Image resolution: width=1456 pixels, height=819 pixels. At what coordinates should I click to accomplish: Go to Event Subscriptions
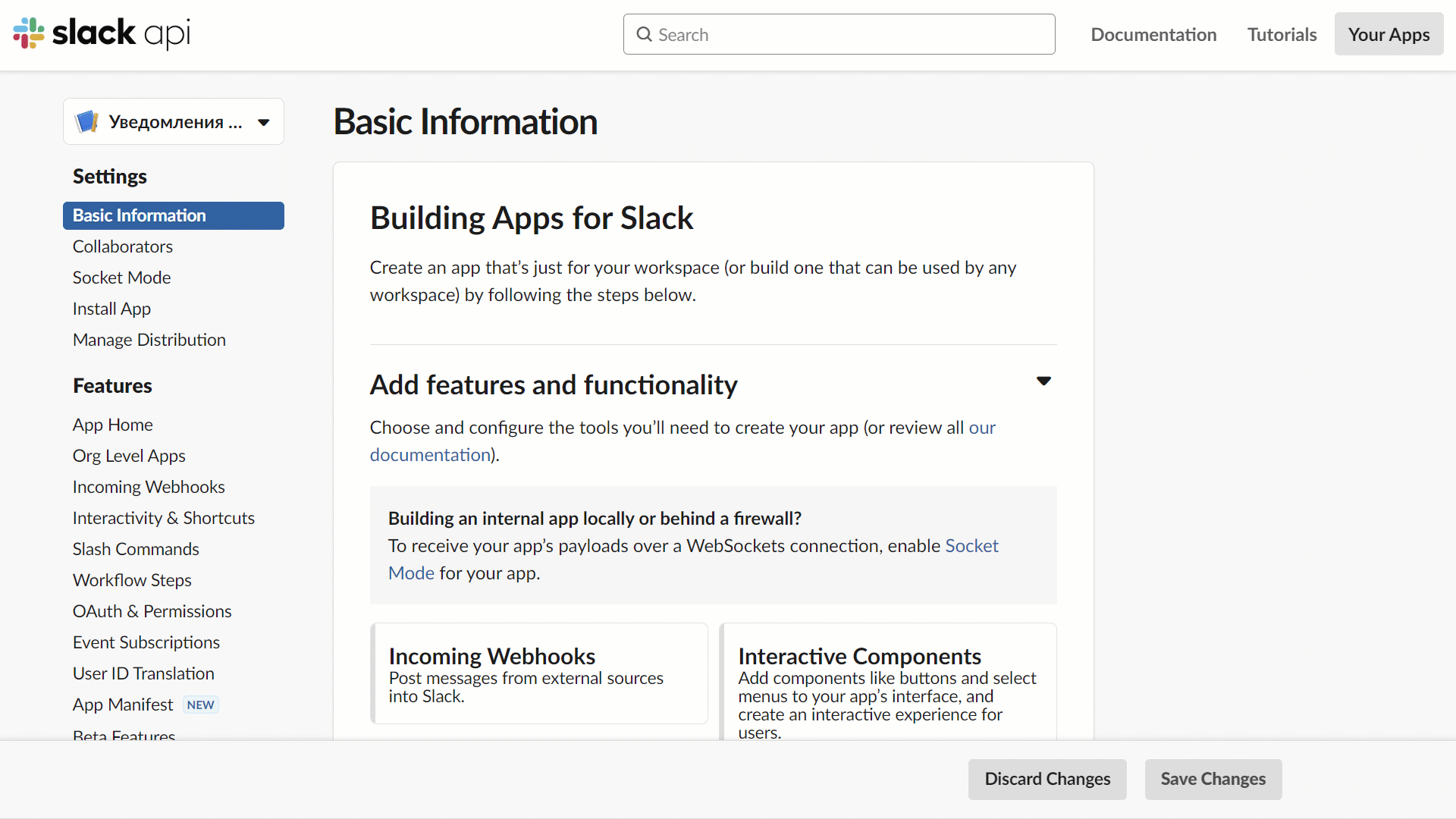pos(146,642)
